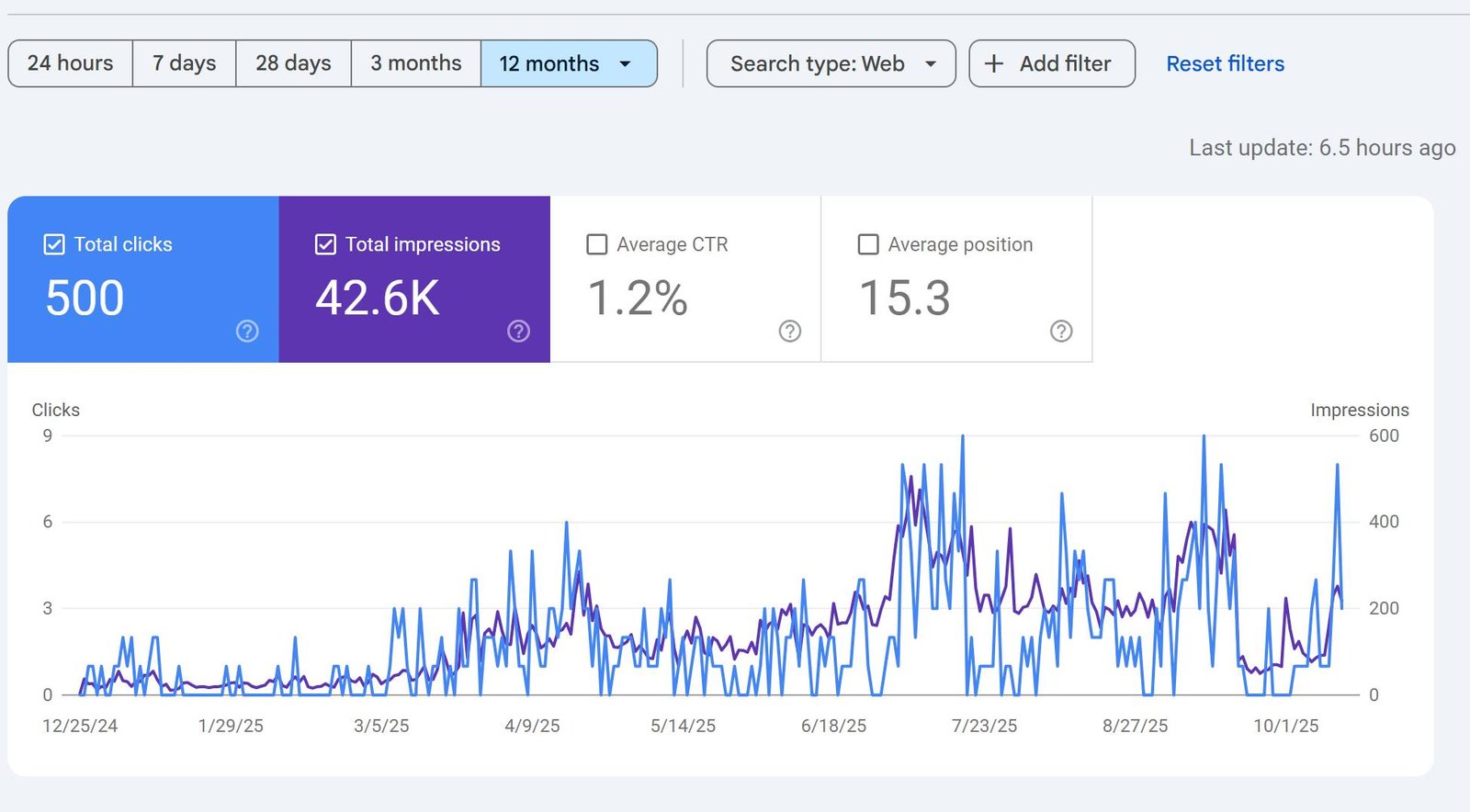Open the 12 months dropdown arrow
The image size is (1470, 812).
coord(626,64)
